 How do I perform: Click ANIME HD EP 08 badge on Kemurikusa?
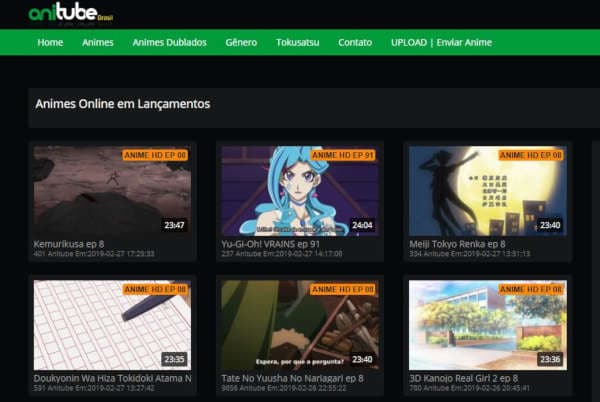(x=155, y=155)
